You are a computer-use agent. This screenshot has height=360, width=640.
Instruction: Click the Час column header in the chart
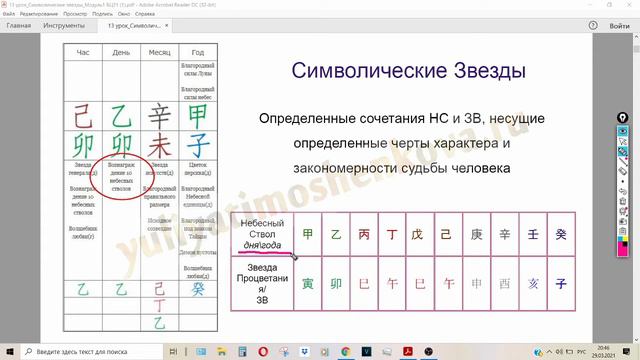pos(83,52)
